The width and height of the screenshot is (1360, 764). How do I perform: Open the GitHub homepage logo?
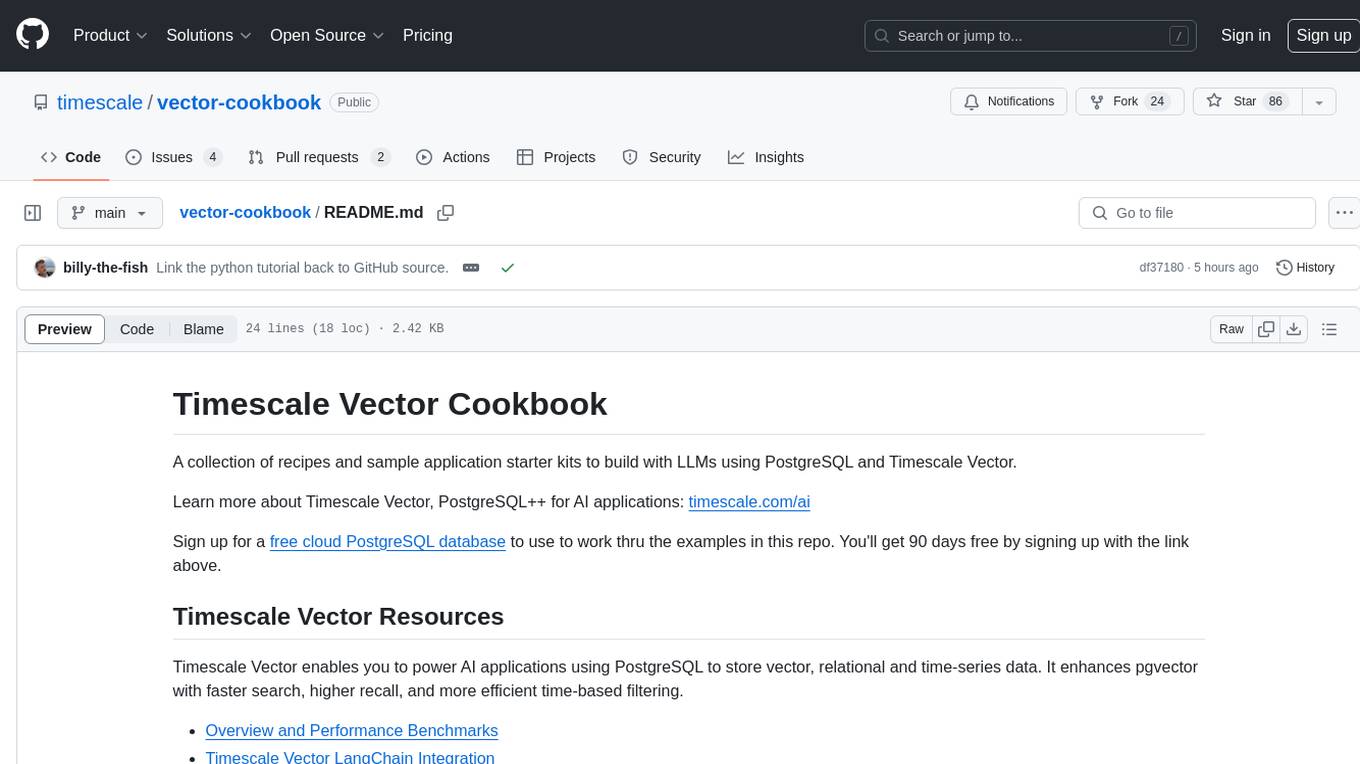pyautogui.click(x=32, y=35)
